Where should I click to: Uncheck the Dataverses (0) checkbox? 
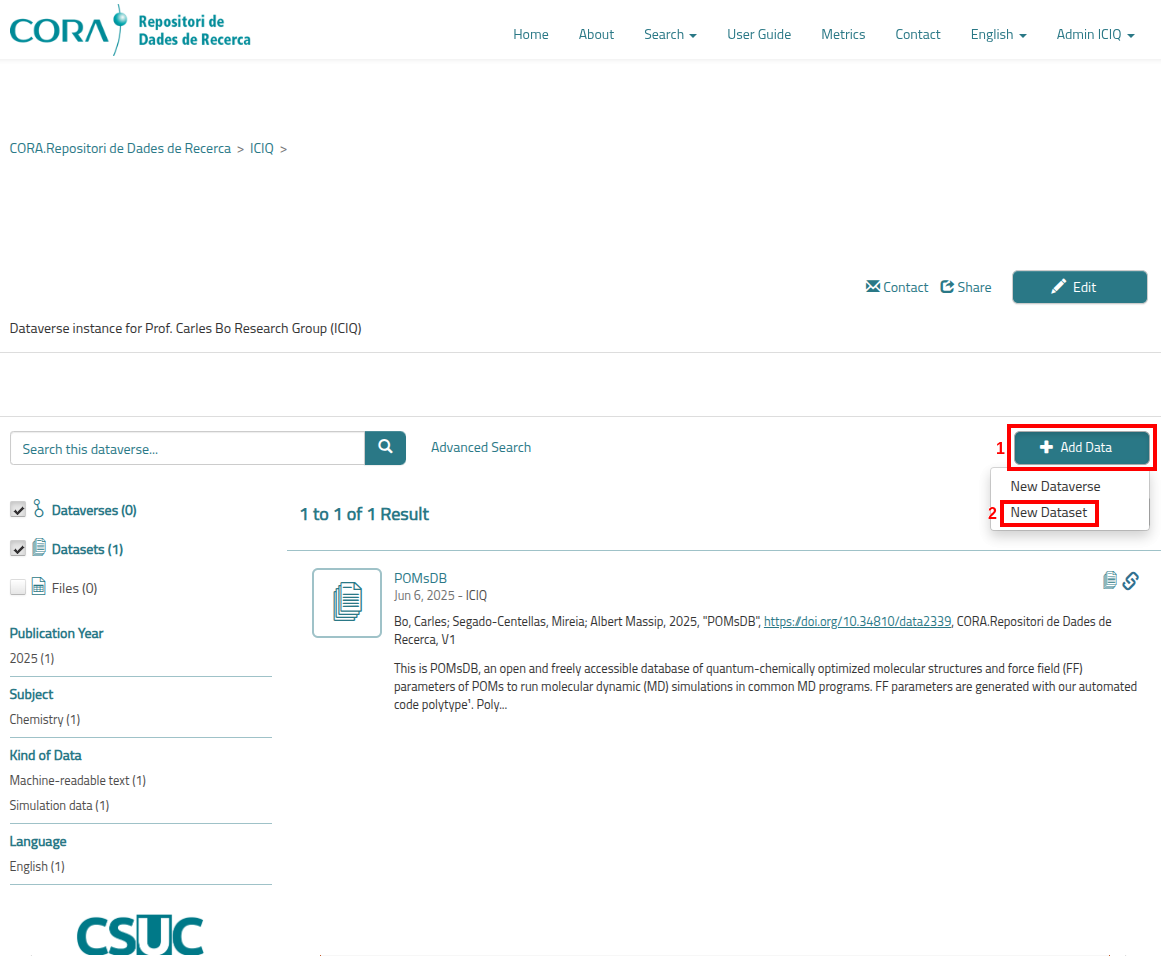pos(18,510)
